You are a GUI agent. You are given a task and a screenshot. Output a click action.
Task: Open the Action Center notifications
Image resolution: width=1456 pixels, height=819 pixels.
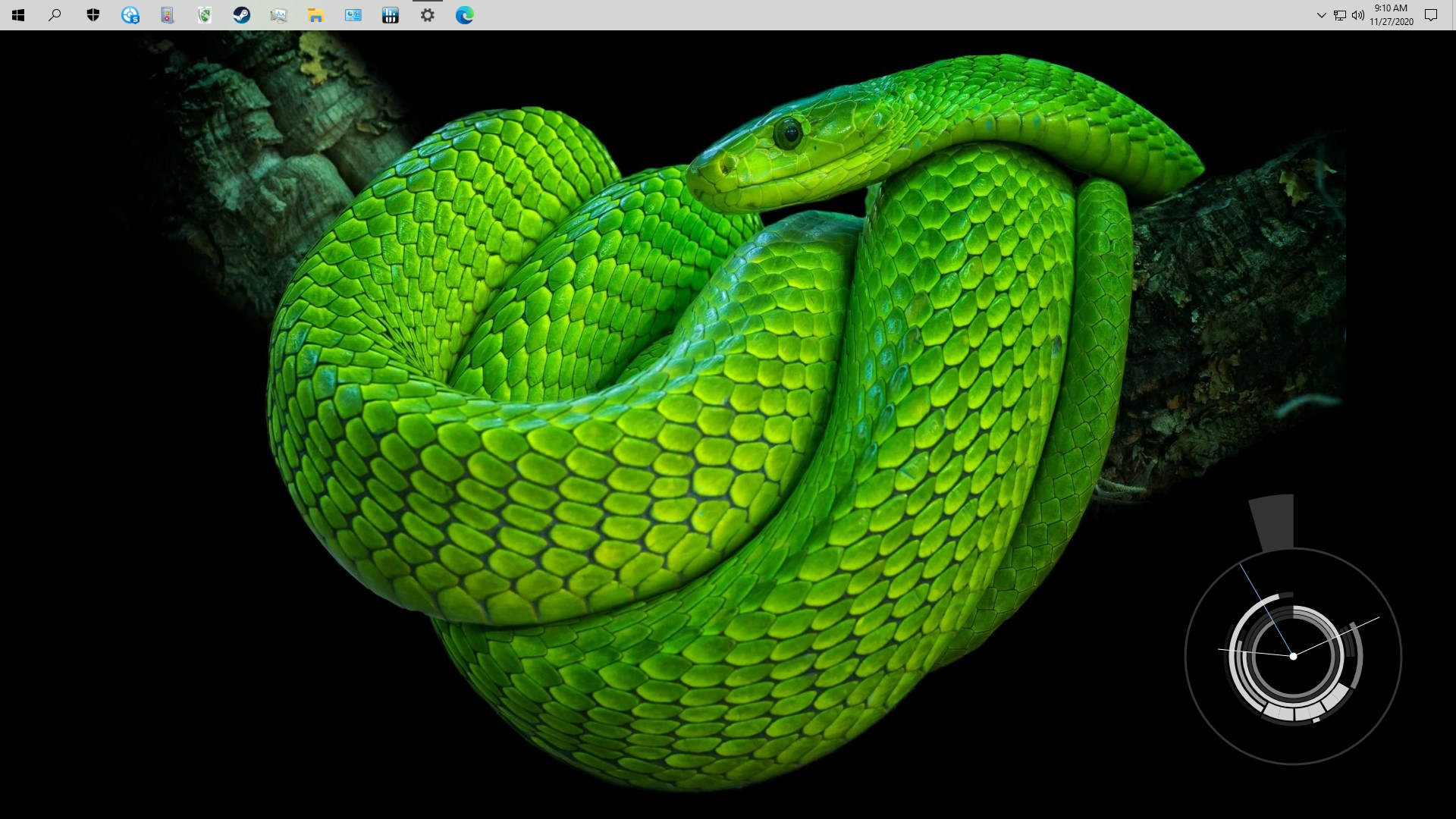point(1431,15)
